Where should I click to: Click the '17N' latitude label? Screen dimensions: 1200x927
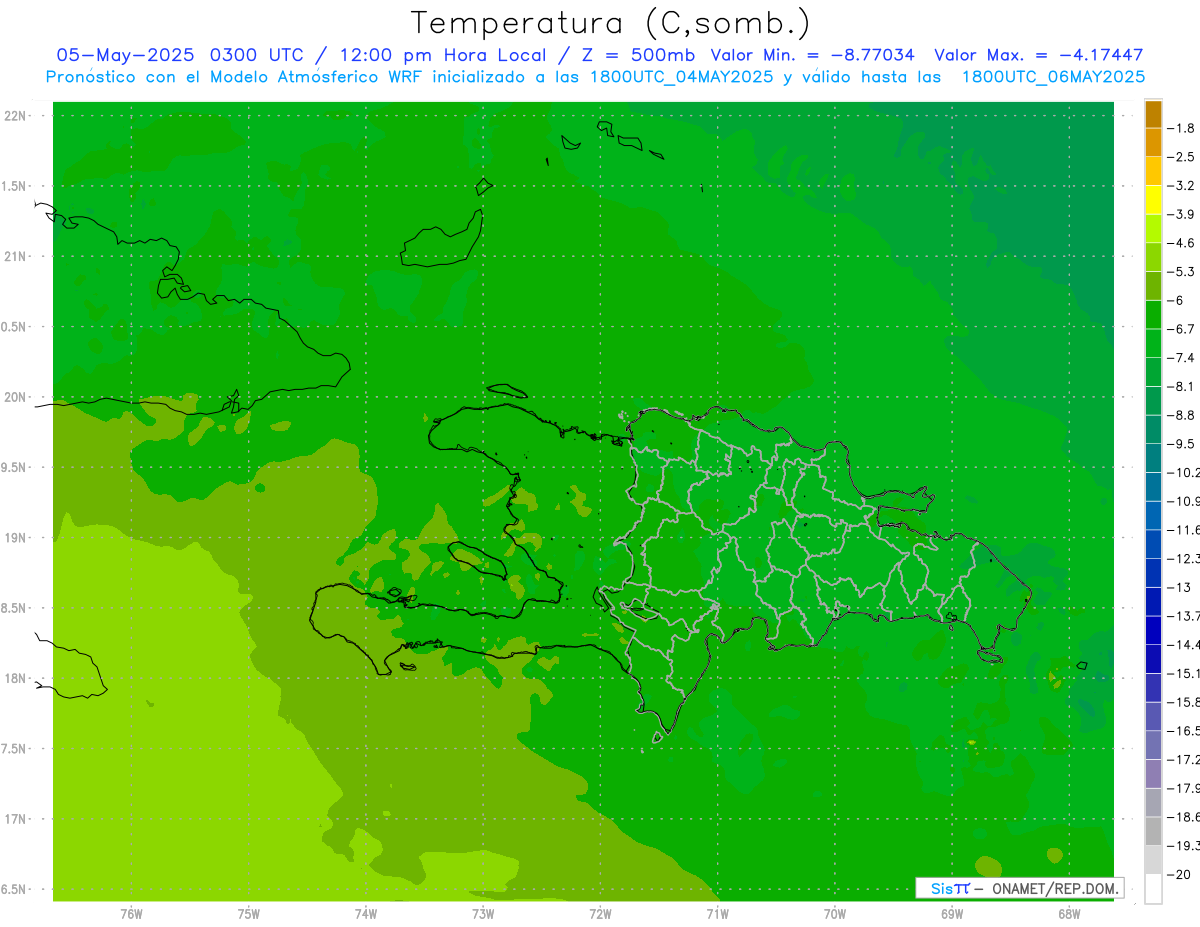tap(17, 819)
